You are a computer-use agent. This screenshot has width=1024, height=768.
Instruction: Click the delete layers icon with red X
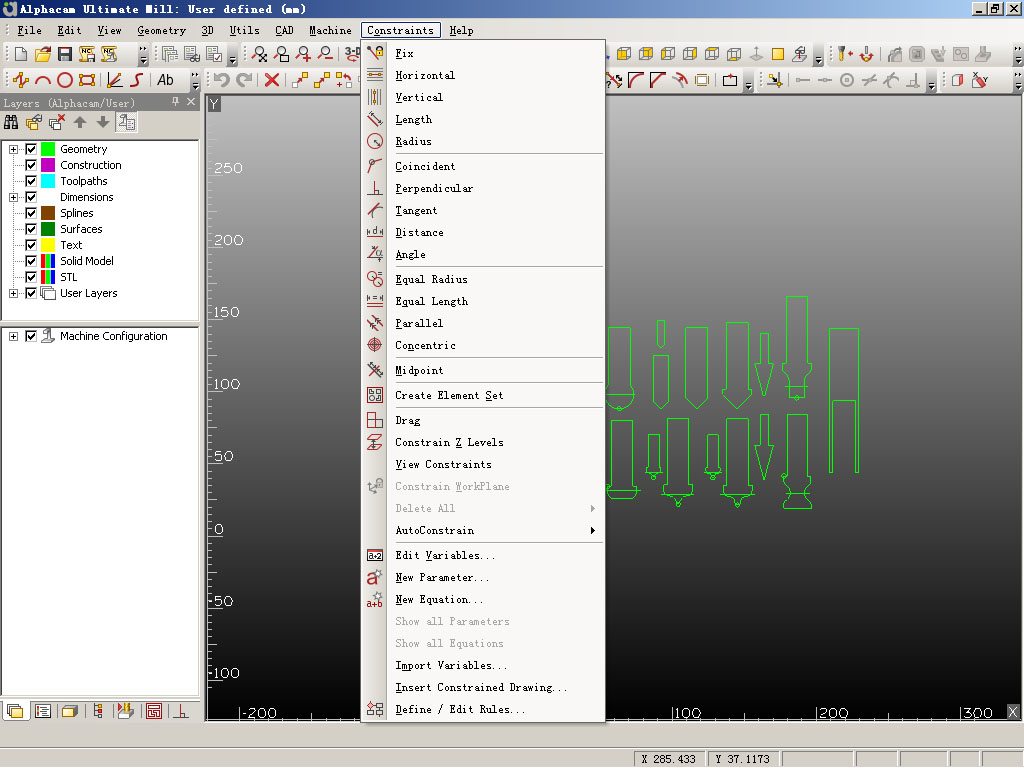(x=57, y=122)
